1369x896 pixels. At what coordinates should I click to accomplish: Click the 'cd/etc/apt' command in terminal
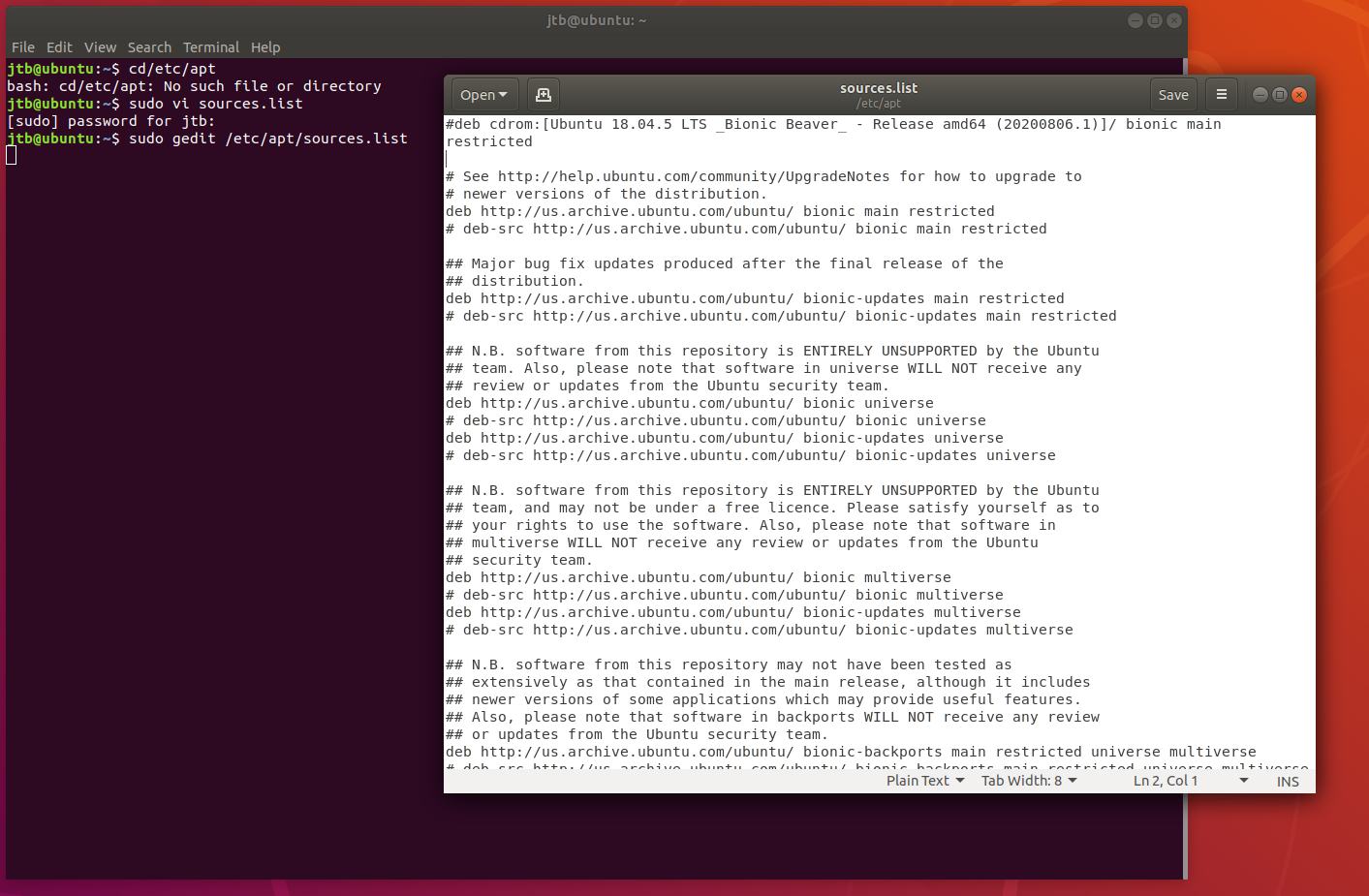pos(172,69)
